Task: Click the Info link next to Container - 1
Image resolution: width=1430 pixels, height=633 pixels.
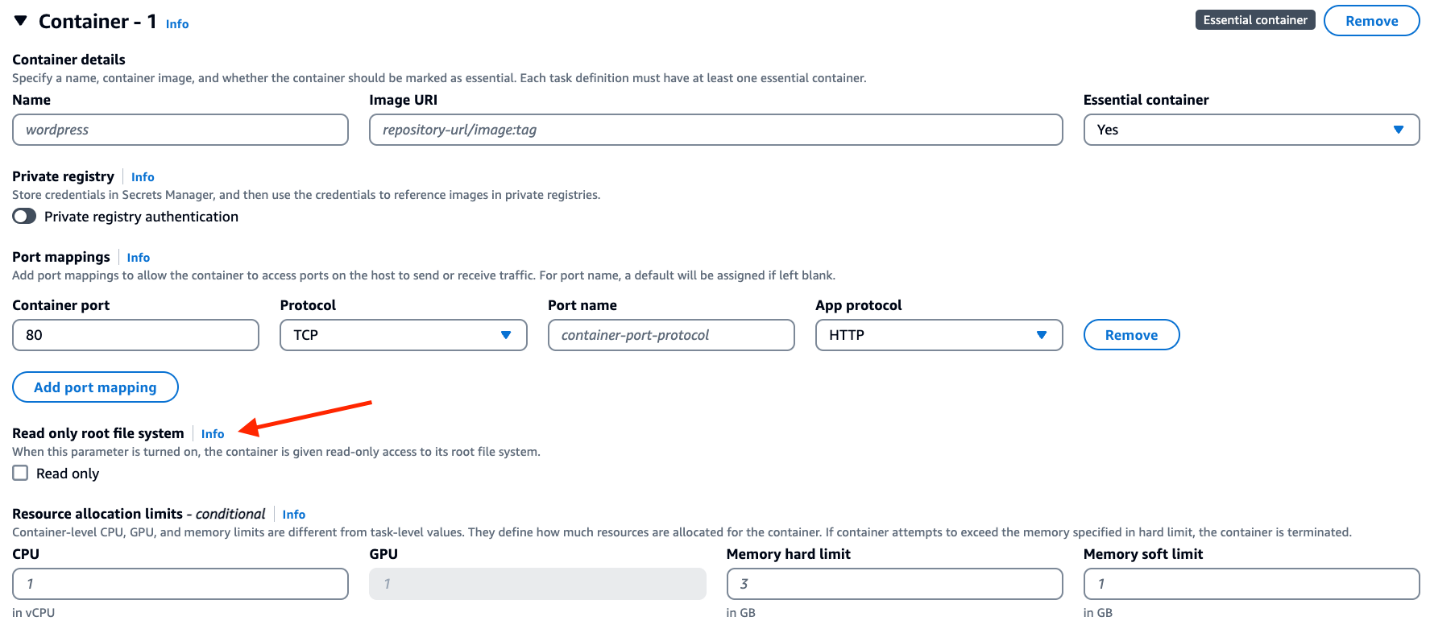Action: 177,23
